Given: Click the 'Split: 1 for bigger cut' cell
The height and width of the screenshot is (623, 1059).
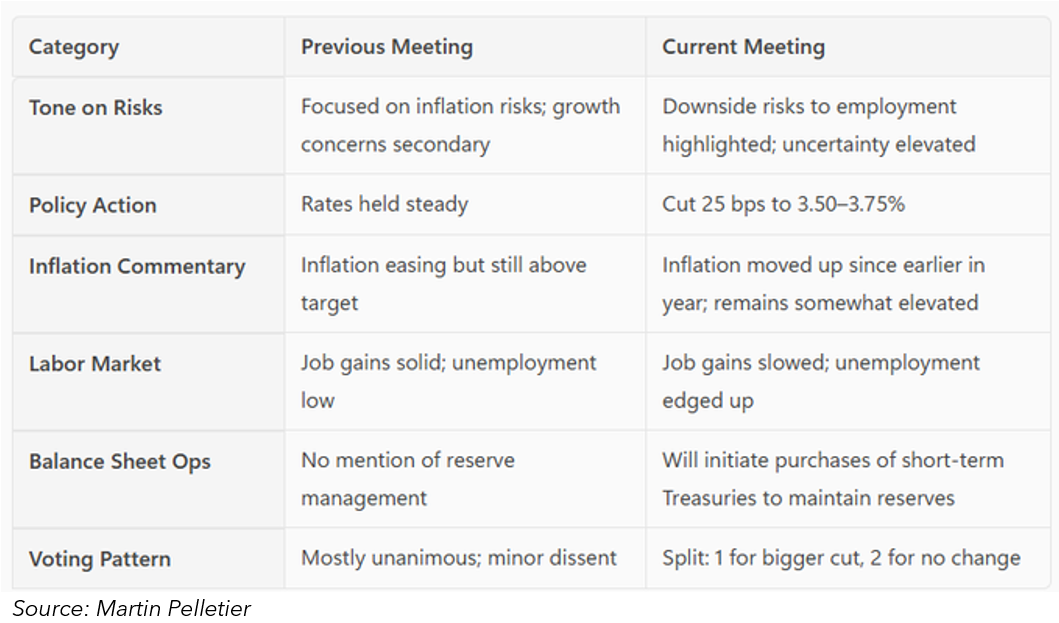Looking at the screenshot, I should [840, 558].
